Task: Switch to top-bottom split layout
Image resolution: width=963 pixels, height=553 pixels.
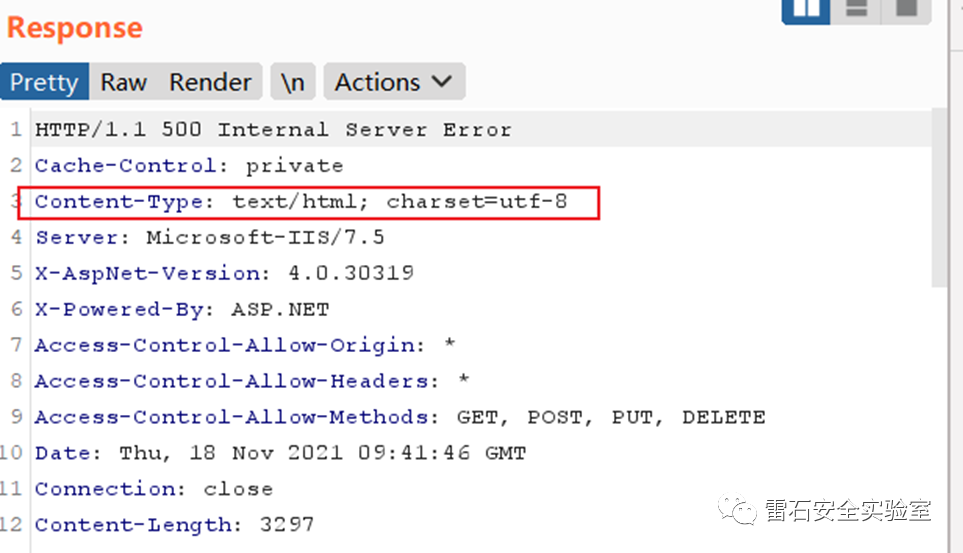Action: point(856,8)
